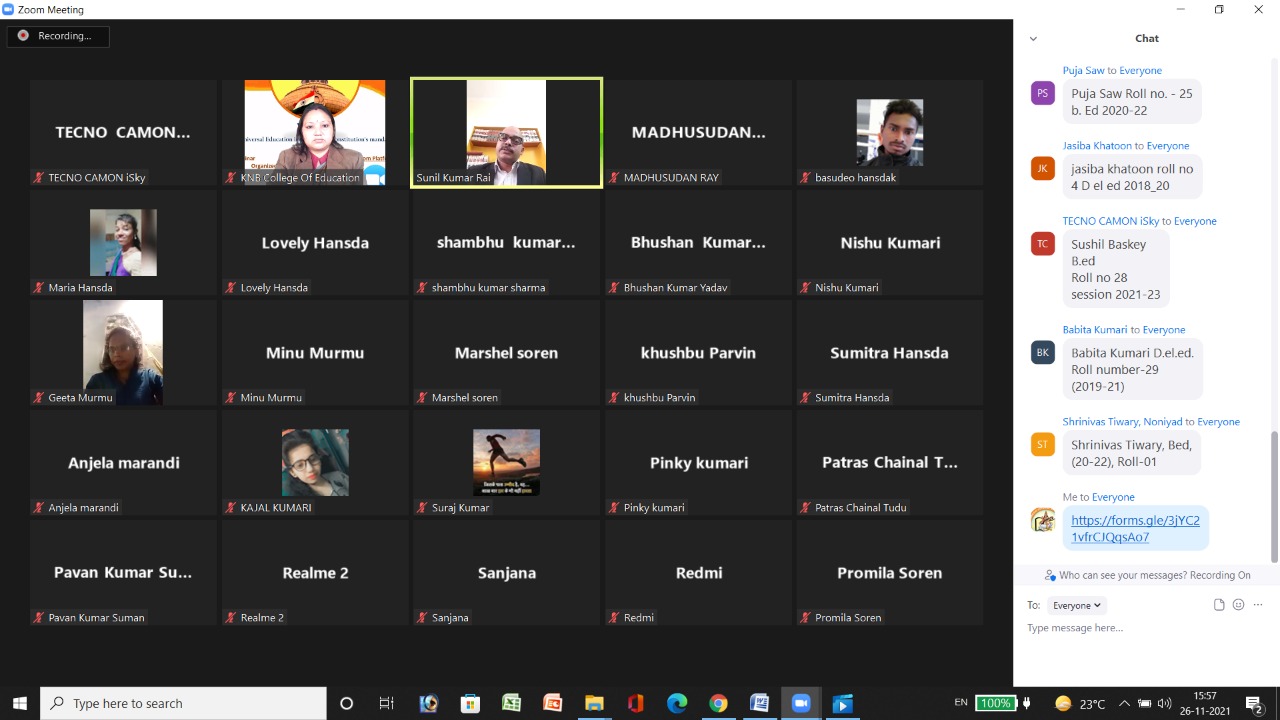Screen dimensions: 1280x720
Task: Select the Minu Murmu participant tile
Action: pos(315,352)
